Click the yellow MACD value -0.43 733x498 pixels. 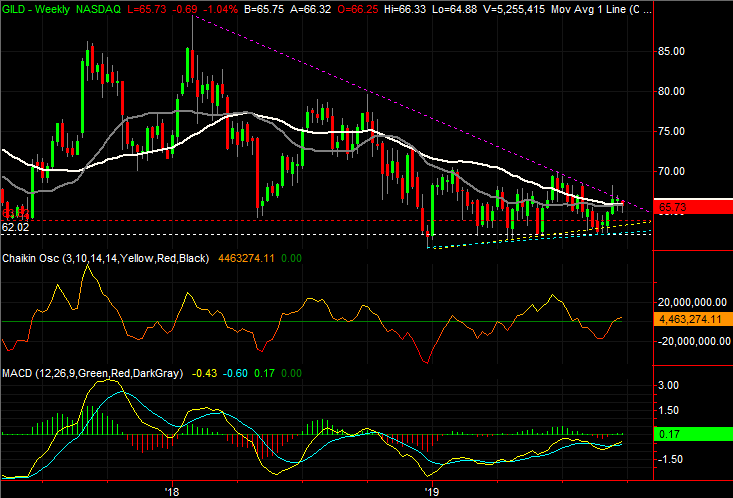[204, 373]
